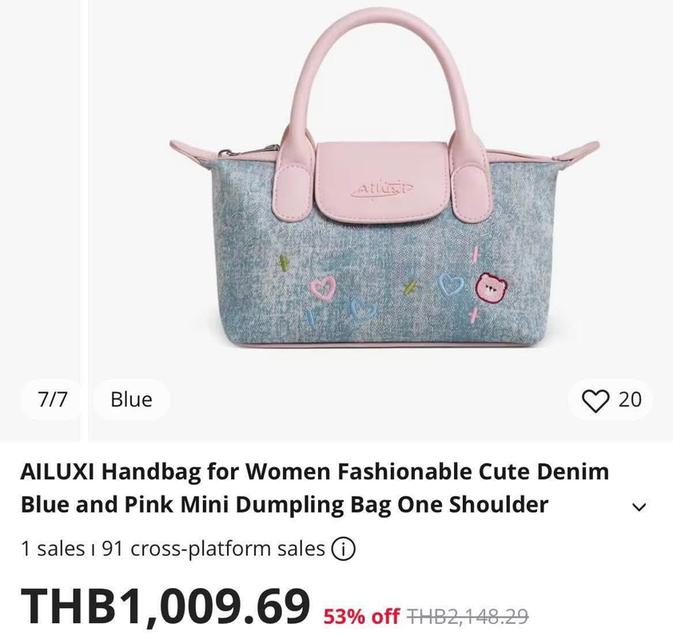Click the like count number 20
The height and width of the screenshot is (640, 673).
pyautogui.click(x=630, y=400)
